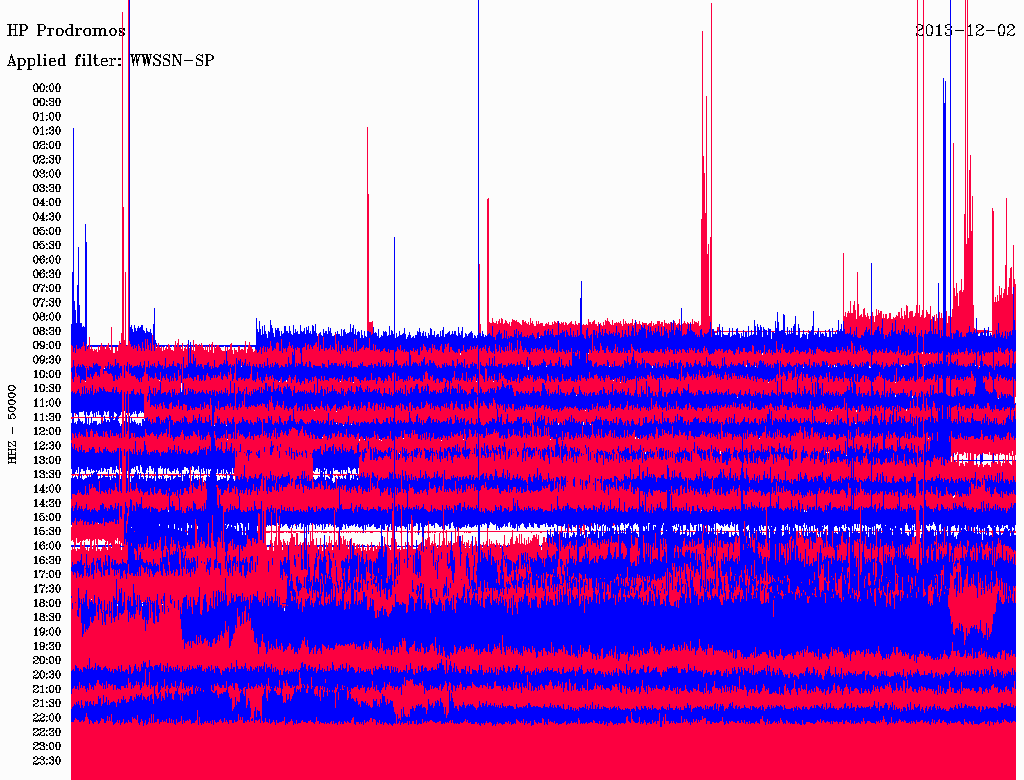The height and width of the screenshot is (780, 1024).
Task: Click the 16:00 time label
Action: (x=47, y=545)
